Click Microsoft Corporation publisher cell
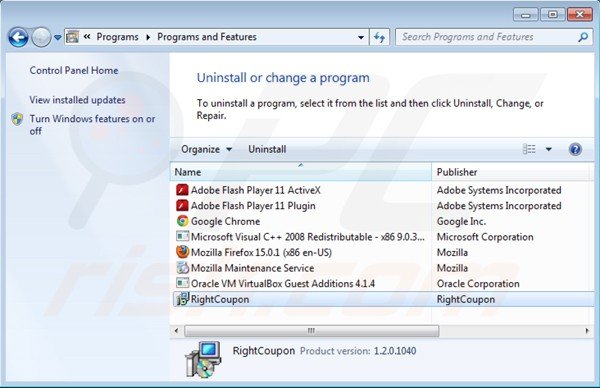Viewport: 600px width, 388px height. [x=485, y=237]
